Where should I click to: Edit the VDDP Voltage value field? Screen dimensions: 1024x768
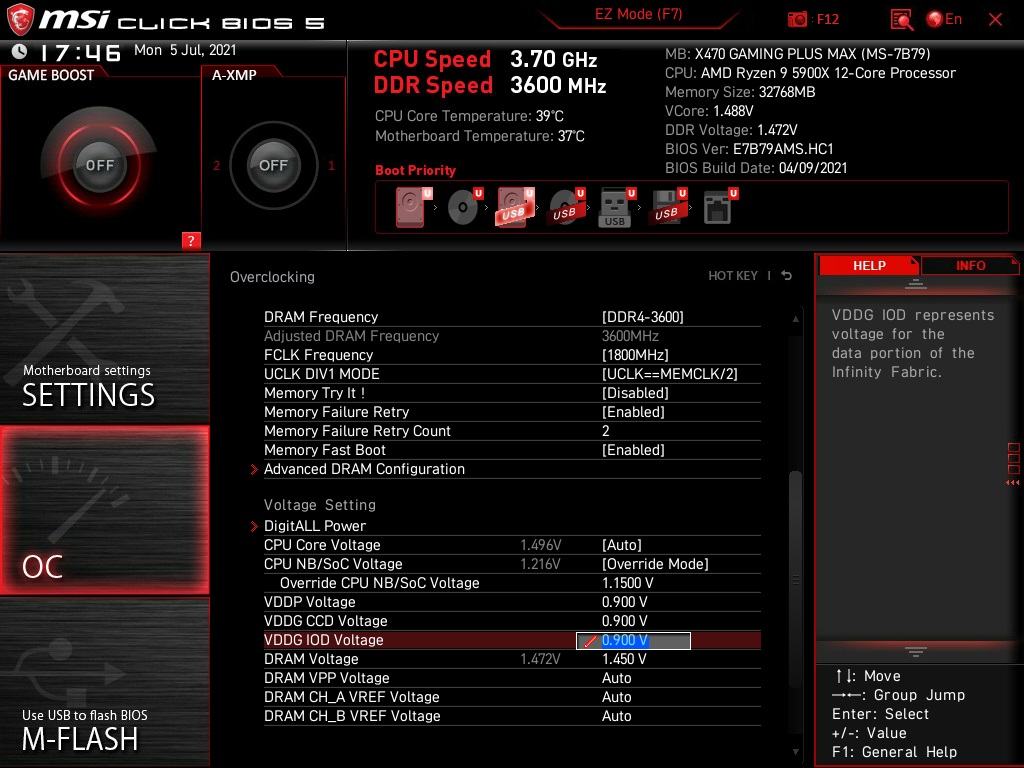click(624, 601)
